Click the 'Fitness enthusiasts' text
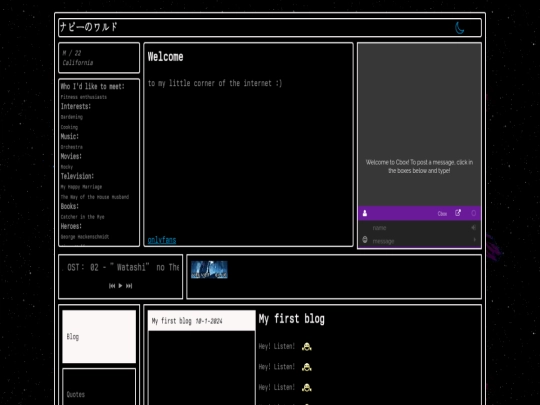The height and width of the screenshot is (405, 540). point(84,97)
